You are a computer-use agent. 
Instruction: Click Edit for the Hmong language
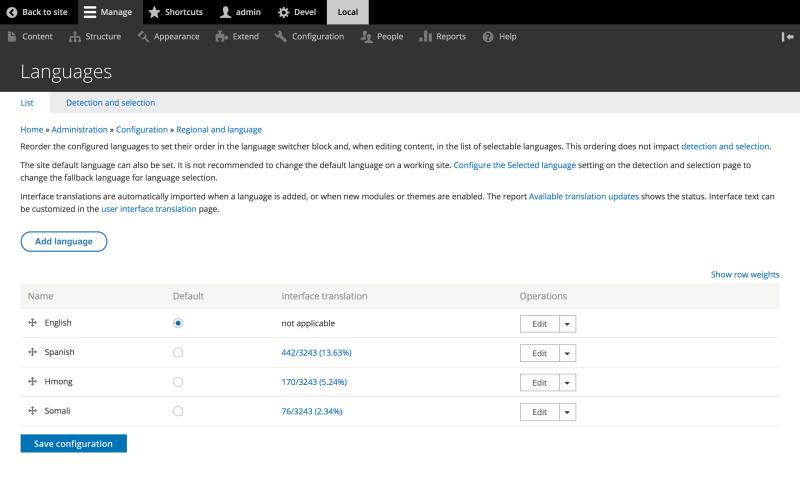point(540,383)
